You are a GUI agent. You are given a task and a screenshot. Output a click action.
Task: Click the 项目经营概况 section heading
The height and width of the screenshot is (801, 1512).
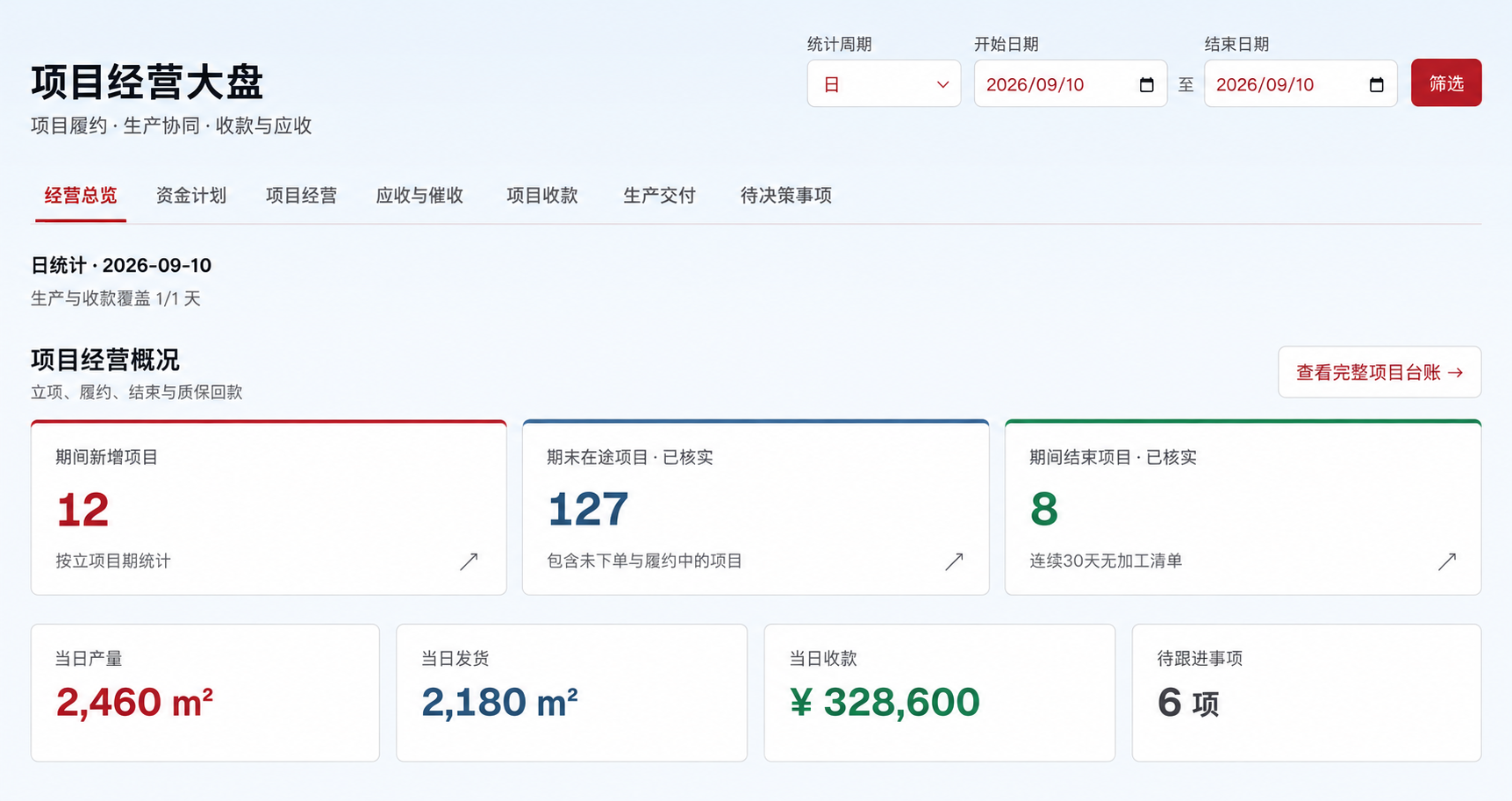pyautogui.click(x=105, y=360)
